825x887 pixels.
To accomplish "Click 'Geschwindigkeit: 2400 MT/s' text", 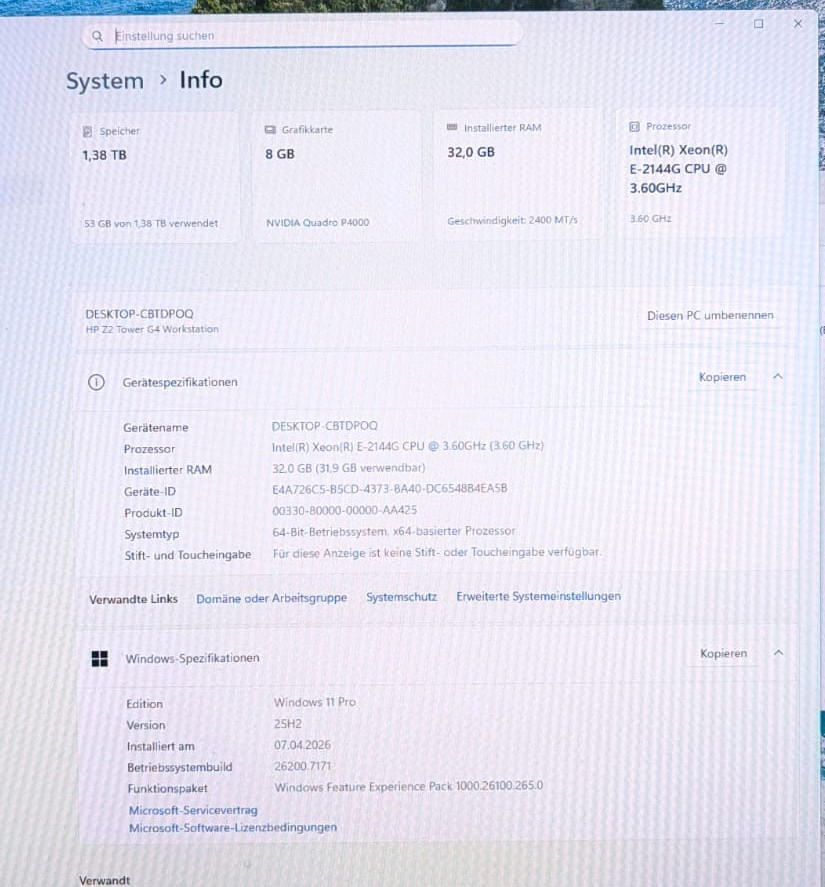I will tap(512, 220).
